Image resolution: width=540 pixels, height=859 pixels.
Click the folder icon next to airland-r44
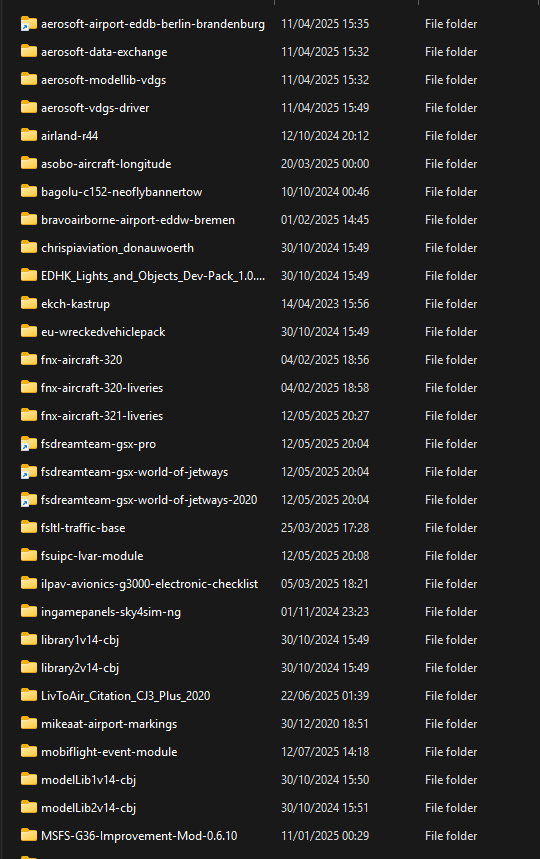pyautogui.click(x=28, y=135)
